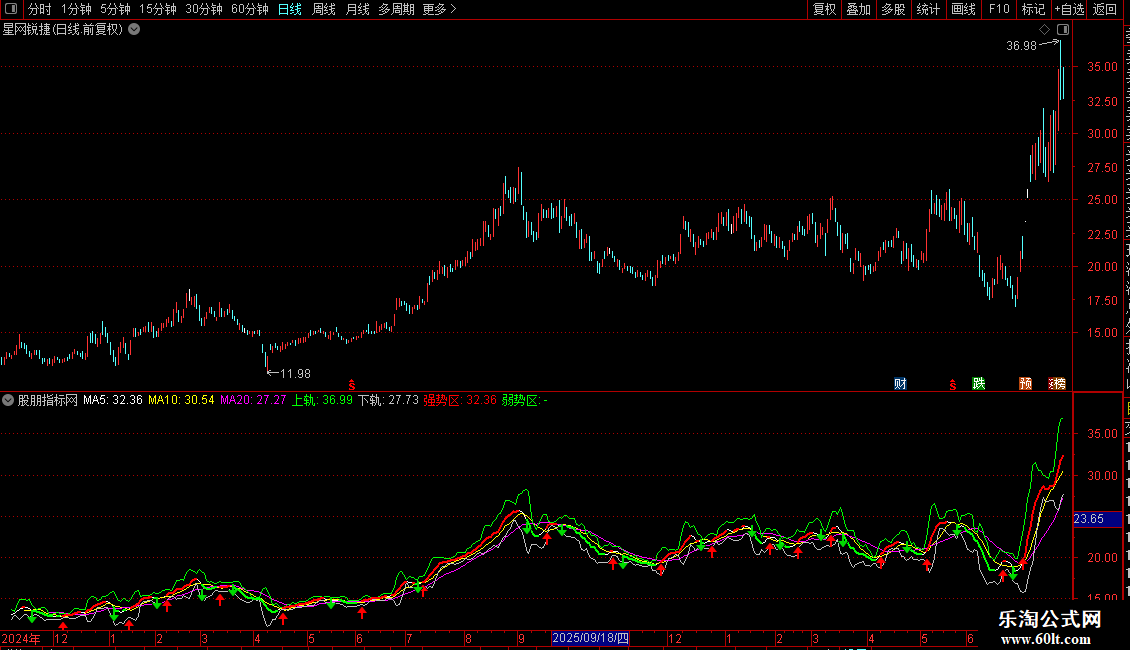Open the orange 预 forecast marker
Viewport: 1130px width, 650px height.
click(x=1026, y=383)
